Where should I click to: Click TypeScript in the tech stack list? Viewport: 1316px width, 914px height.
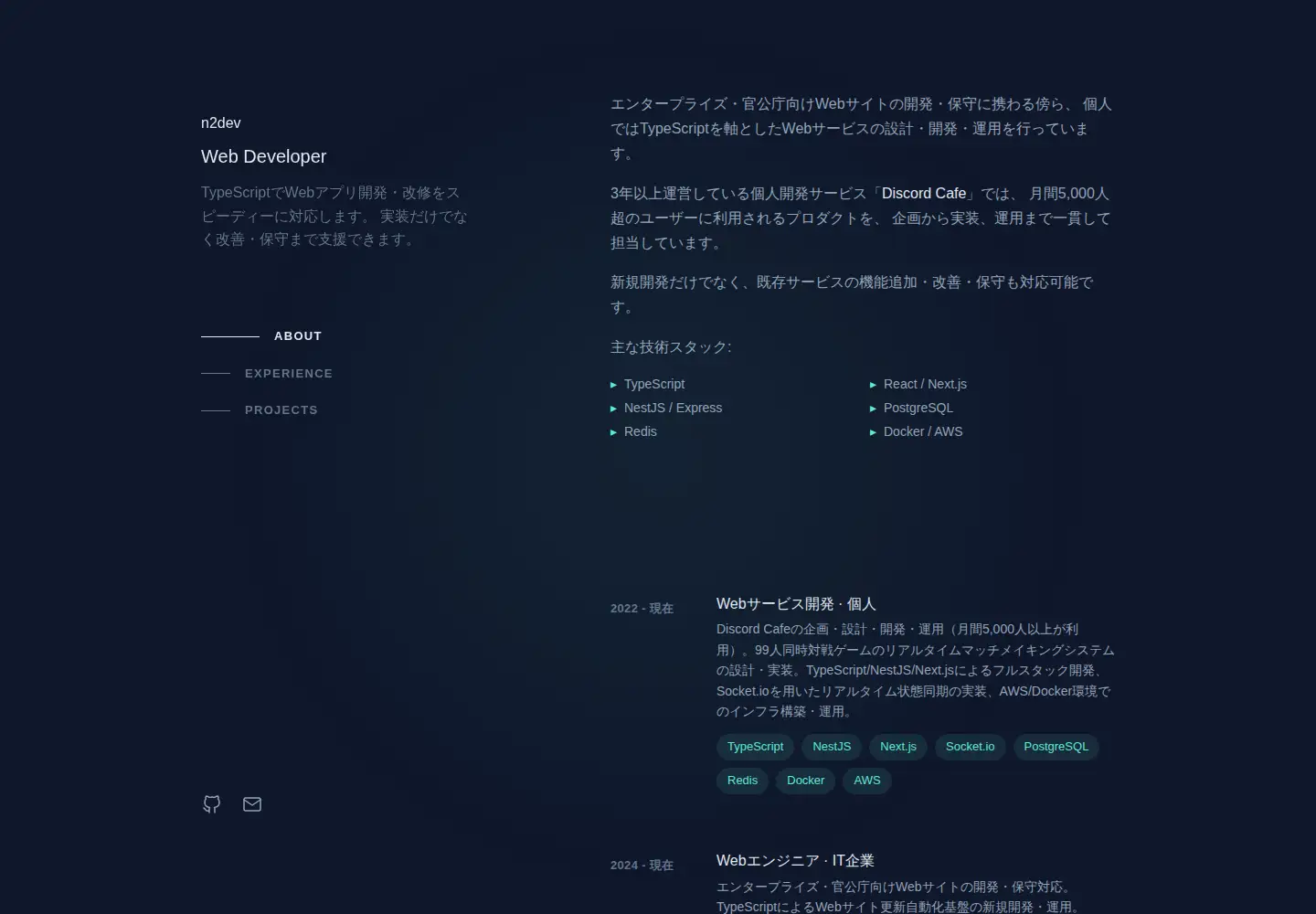pos(654,385)
